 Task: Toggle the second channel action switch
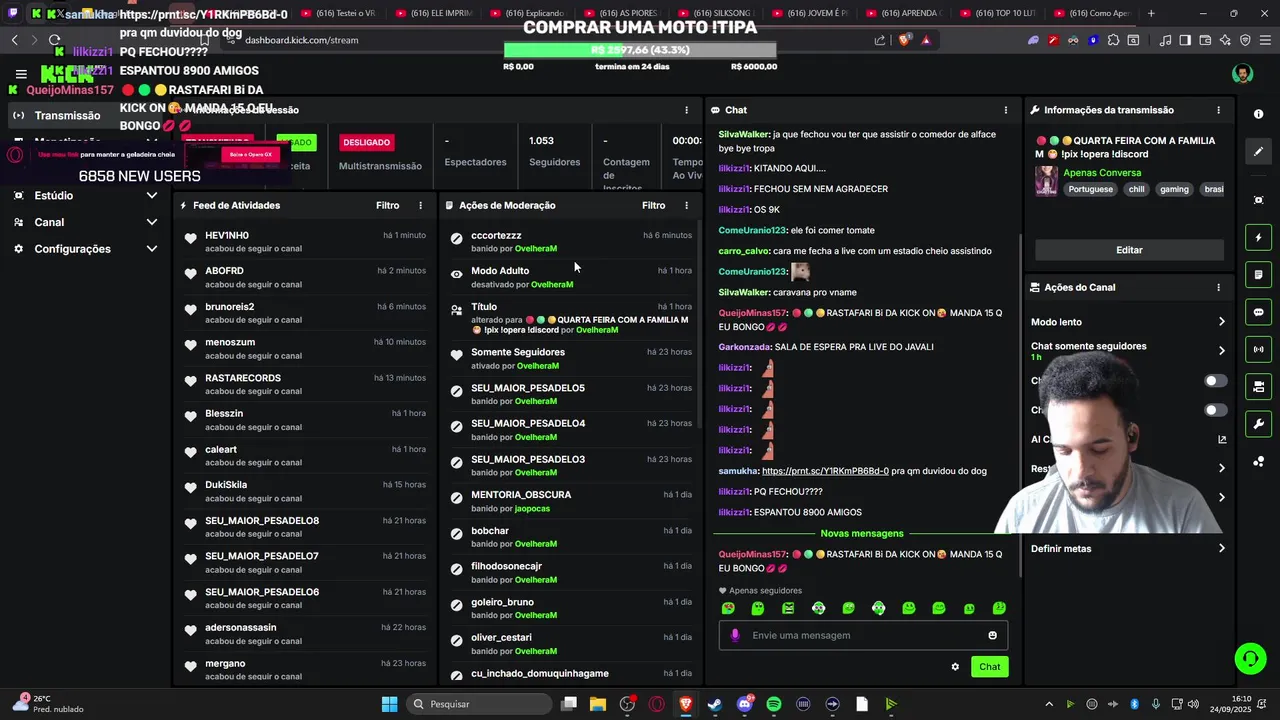(x=1215, y=410)
